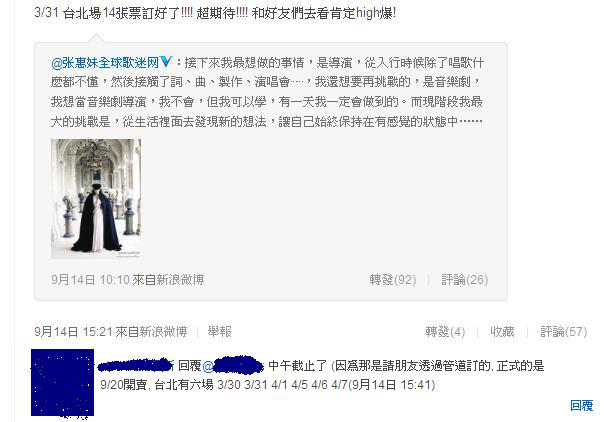Click the redacted @mention in the reply
The height and width of the screenshot is (422, 604).
(x=233, y=365)
